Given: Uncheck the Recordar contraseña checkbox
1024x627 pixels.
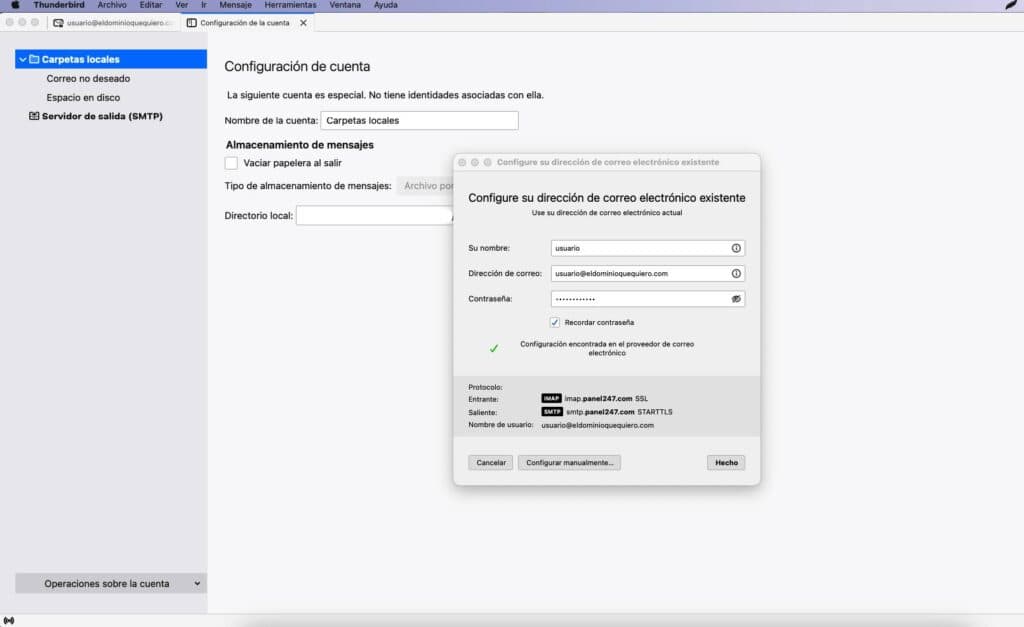Looking at the screenshot, I should (x=555, y=322).
